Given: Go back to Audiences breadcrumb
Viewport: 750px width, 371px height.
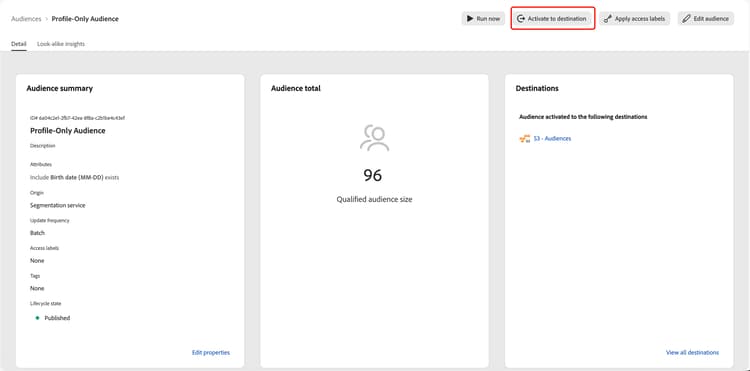Looking at the screenshot, I should click(x=26, y=19).
